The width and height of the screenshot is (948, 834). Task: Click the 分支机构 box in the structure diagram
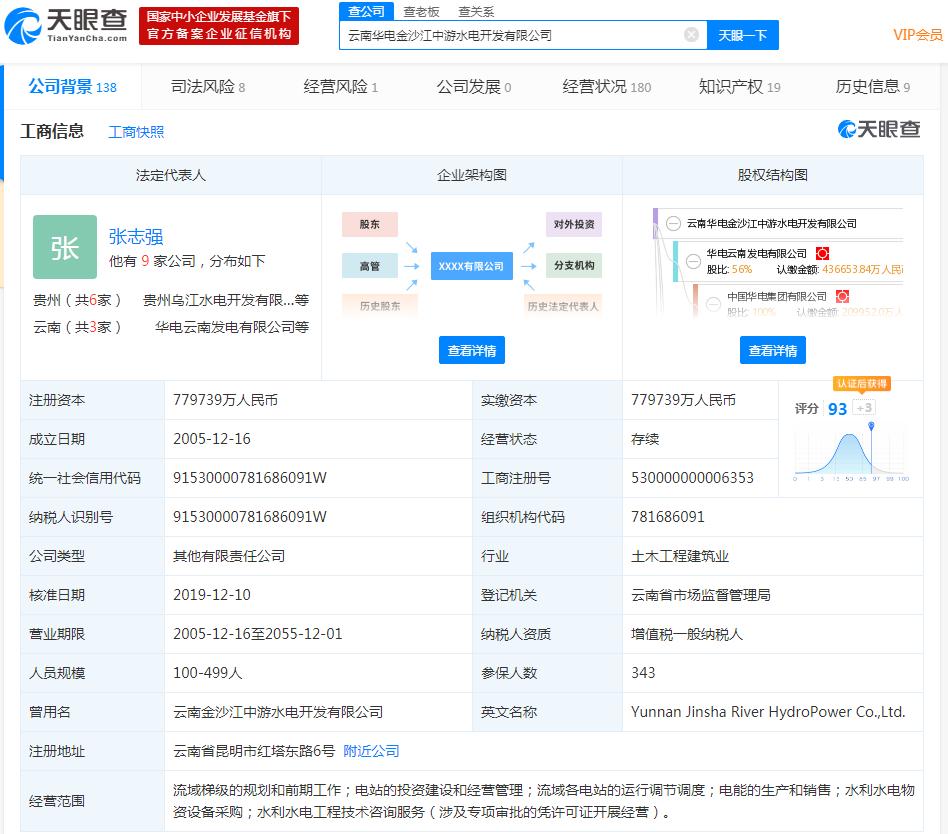[x=574, y=266]
